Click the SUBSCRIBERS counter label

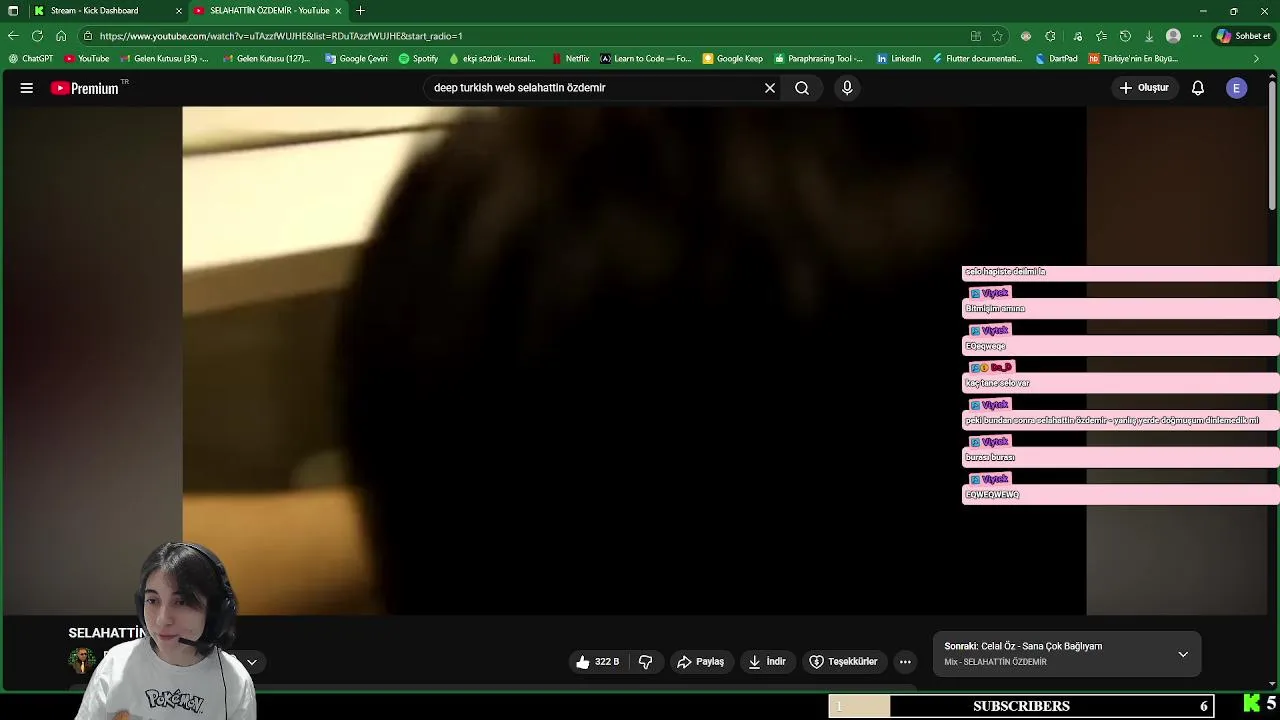click(1021, 706)
